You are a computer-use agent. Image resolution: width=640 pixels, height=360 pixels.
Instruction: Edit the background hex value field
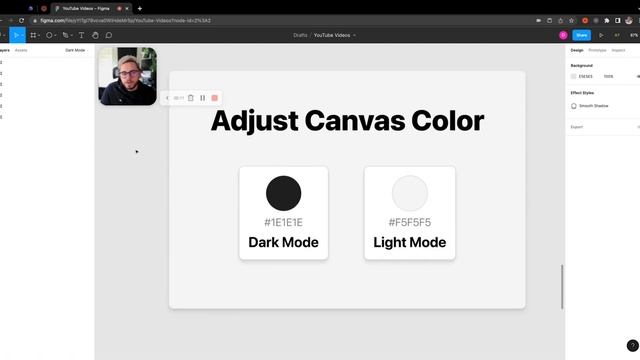(586, 76)
